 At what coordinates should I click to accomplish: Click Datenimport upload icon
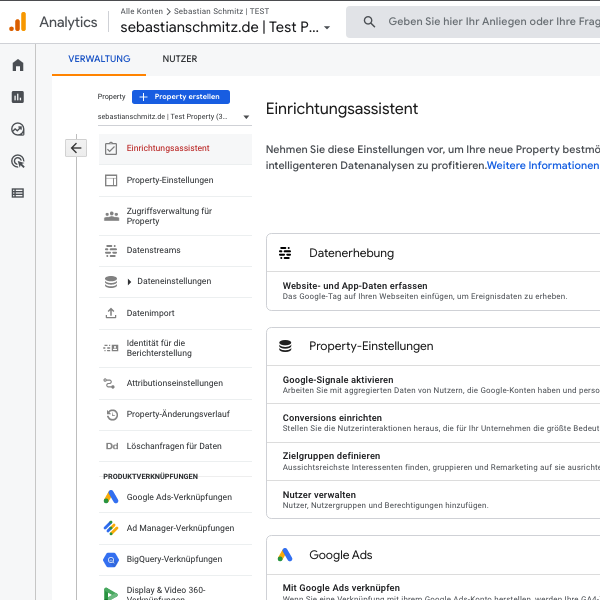111,313
